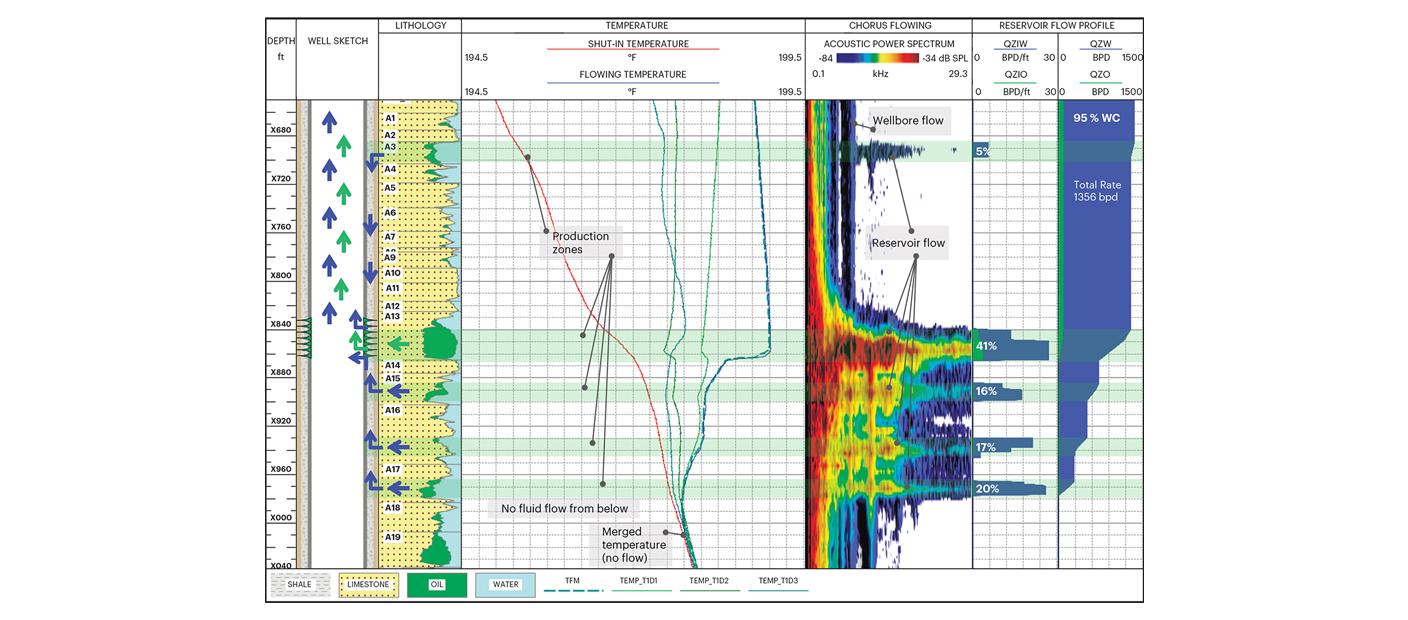Viewport: 1408px width, 620px height.
Task: Click the TFM dashed line legend
Action: click(x=573, y=586)
